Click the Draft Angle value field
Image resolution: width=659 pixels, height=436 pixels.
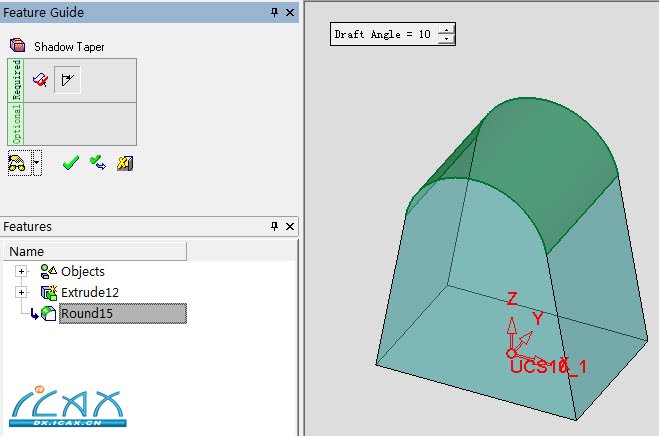click(383, 34)
